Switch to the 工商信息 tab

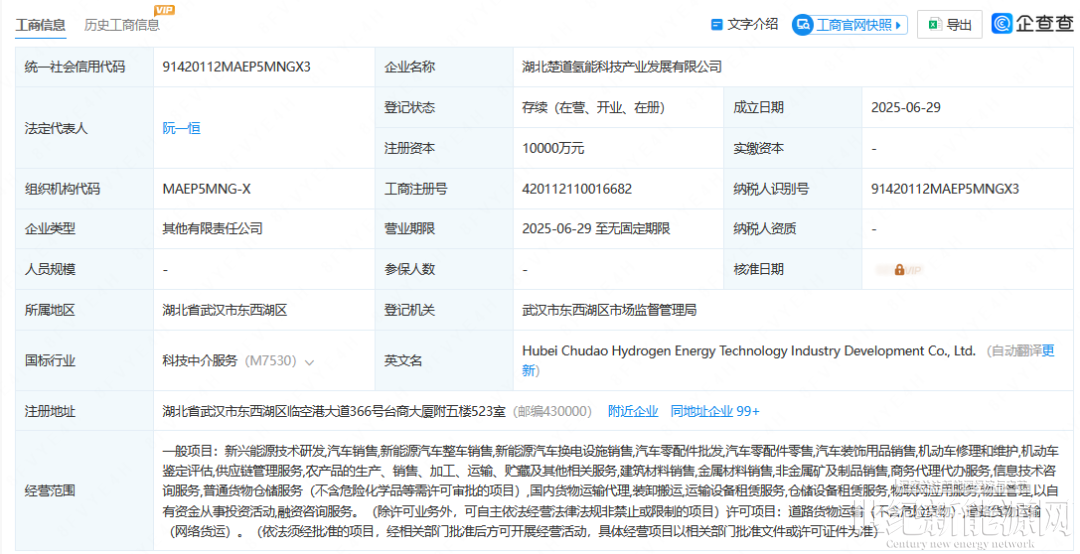point(41,25)
